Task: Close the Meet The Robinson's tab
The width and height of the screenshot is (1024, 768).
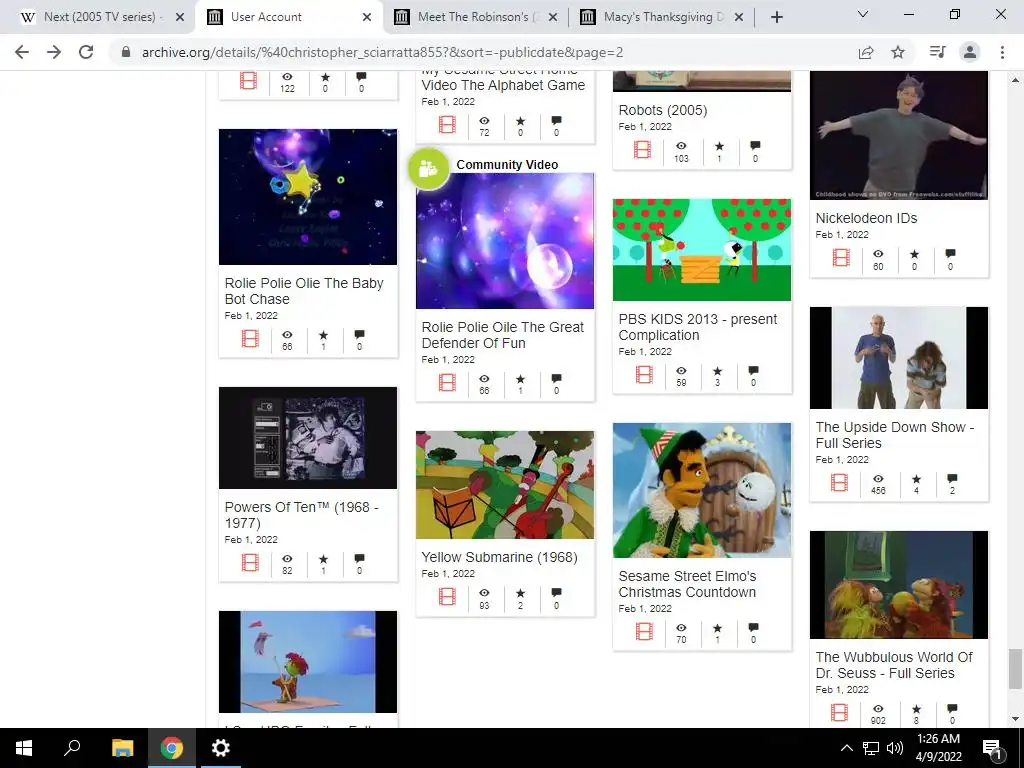Action: click(553, 18)
